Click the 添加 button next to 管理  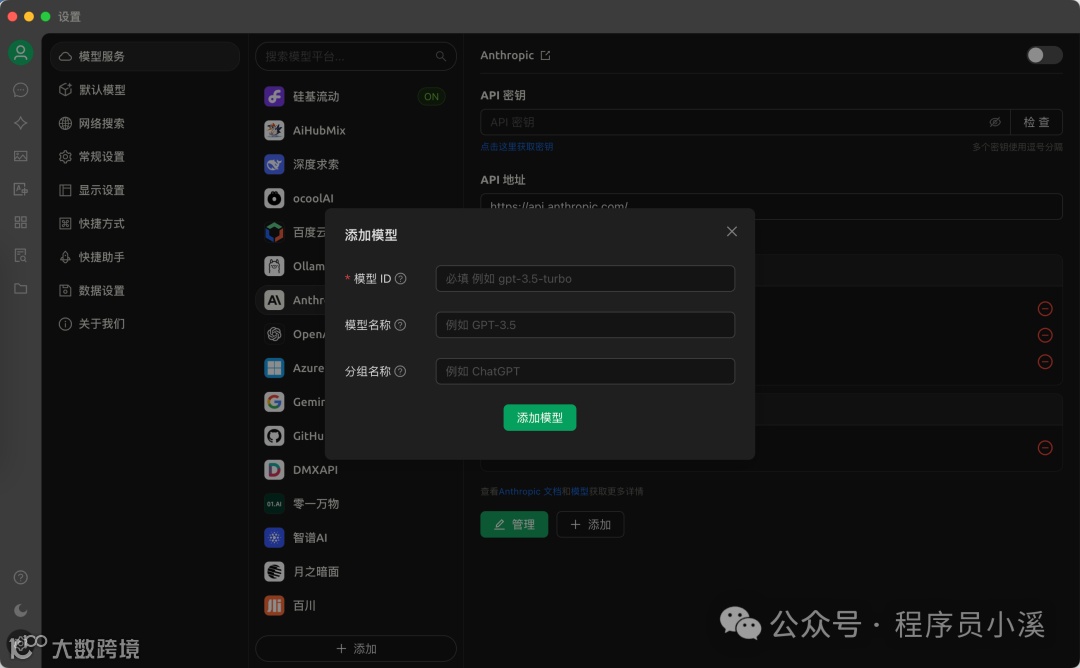click(590, 524)
